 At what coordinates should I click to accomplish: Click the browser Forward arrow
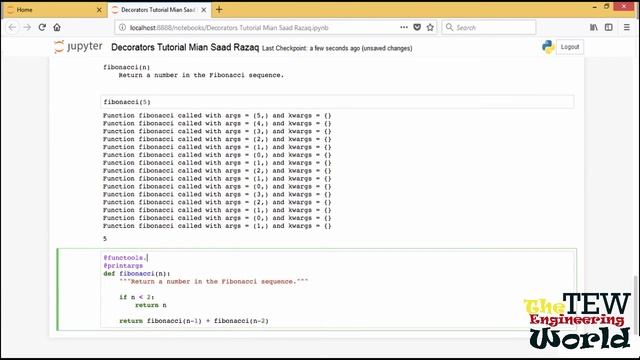tap(27, 27)
